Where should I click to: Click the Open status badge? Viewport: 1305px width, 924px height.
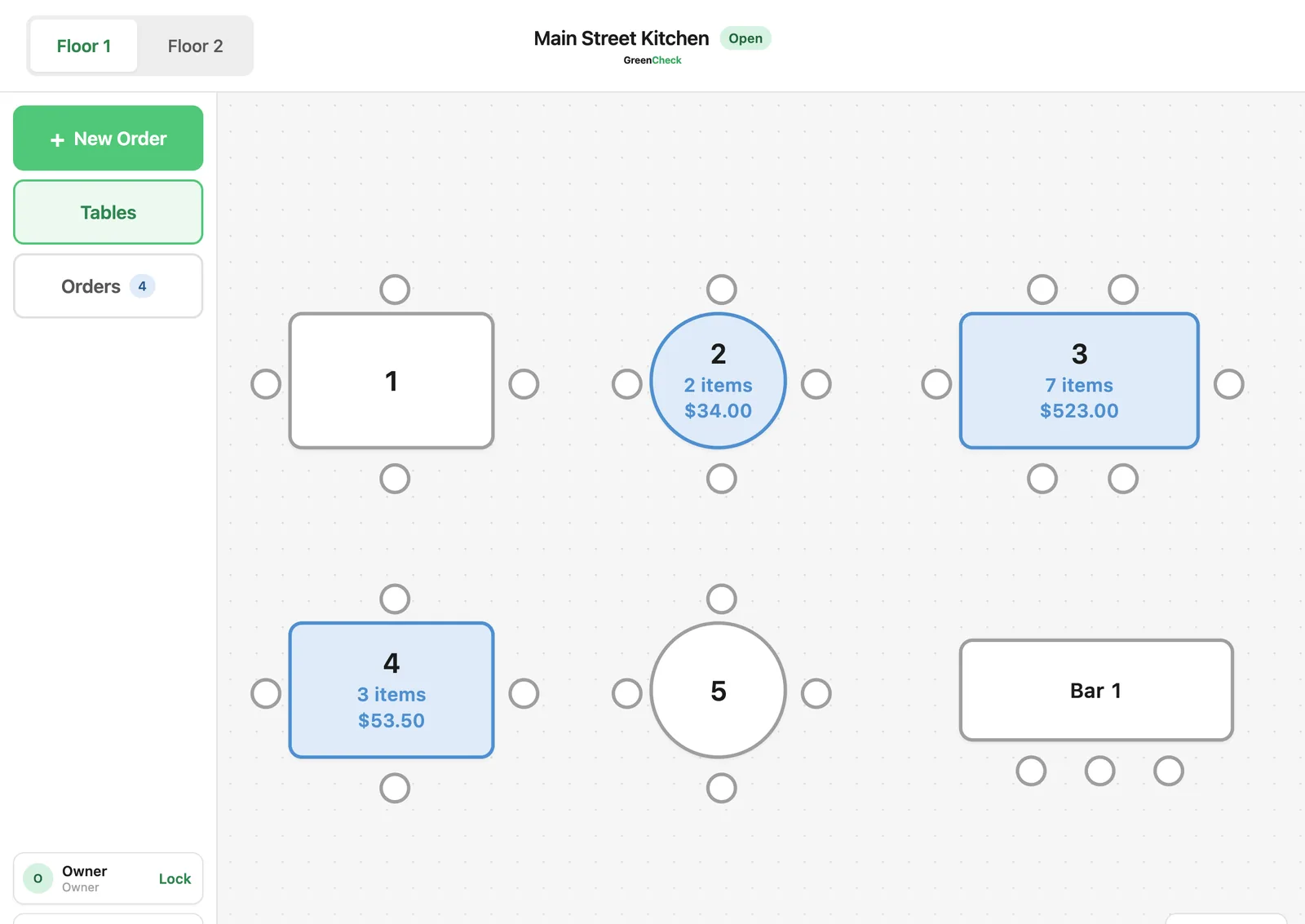(x=745, y=38)
